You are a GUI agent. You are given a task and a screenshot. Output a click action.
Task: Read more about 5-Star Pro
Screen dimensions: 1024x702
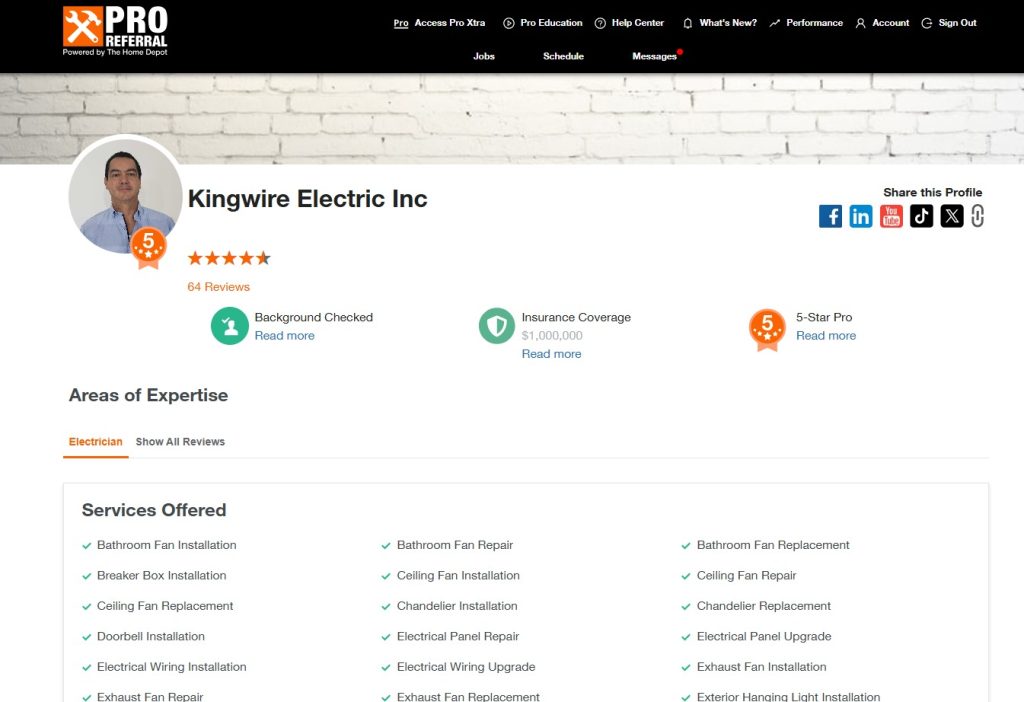[x=825, y=336]
